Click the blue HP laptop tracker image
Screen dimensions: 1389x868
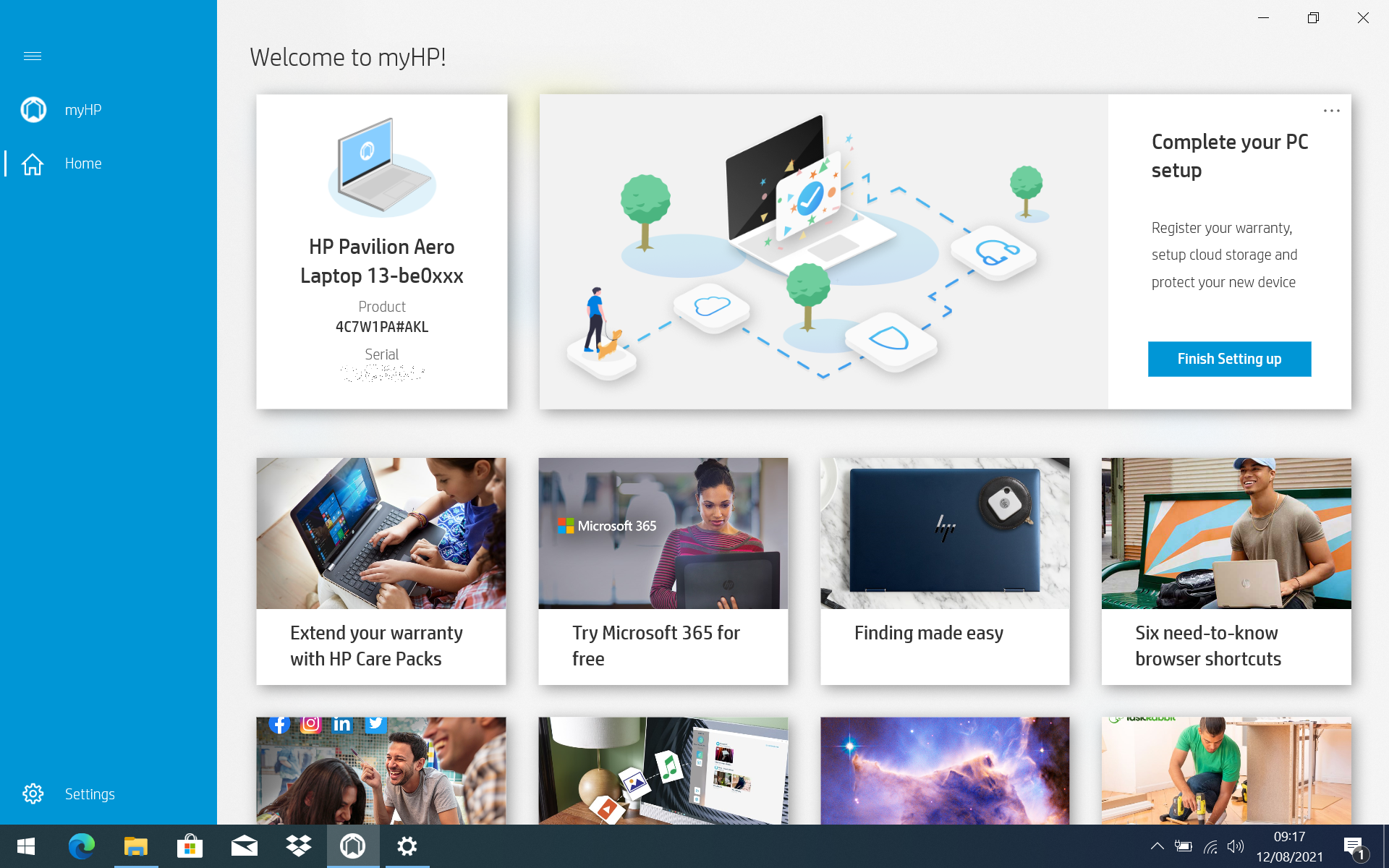tap(945, 533)
